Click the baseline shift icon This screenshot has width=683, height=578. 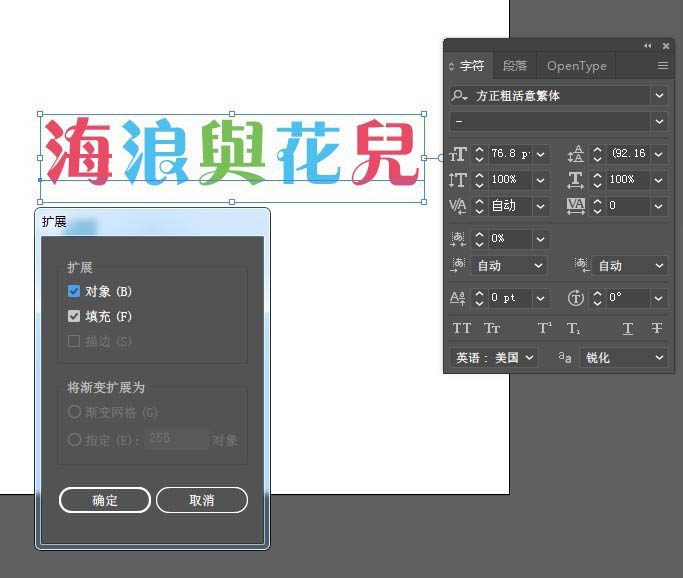[458, 298]
